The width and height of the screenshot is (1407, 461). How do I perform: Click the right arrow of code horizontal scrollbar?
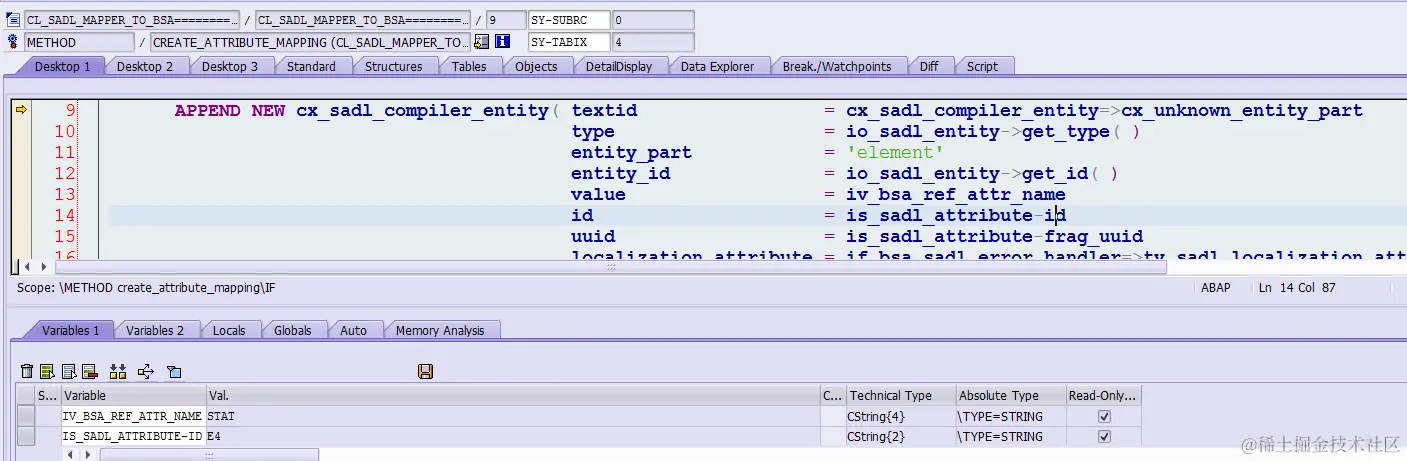tap(43, 267)
